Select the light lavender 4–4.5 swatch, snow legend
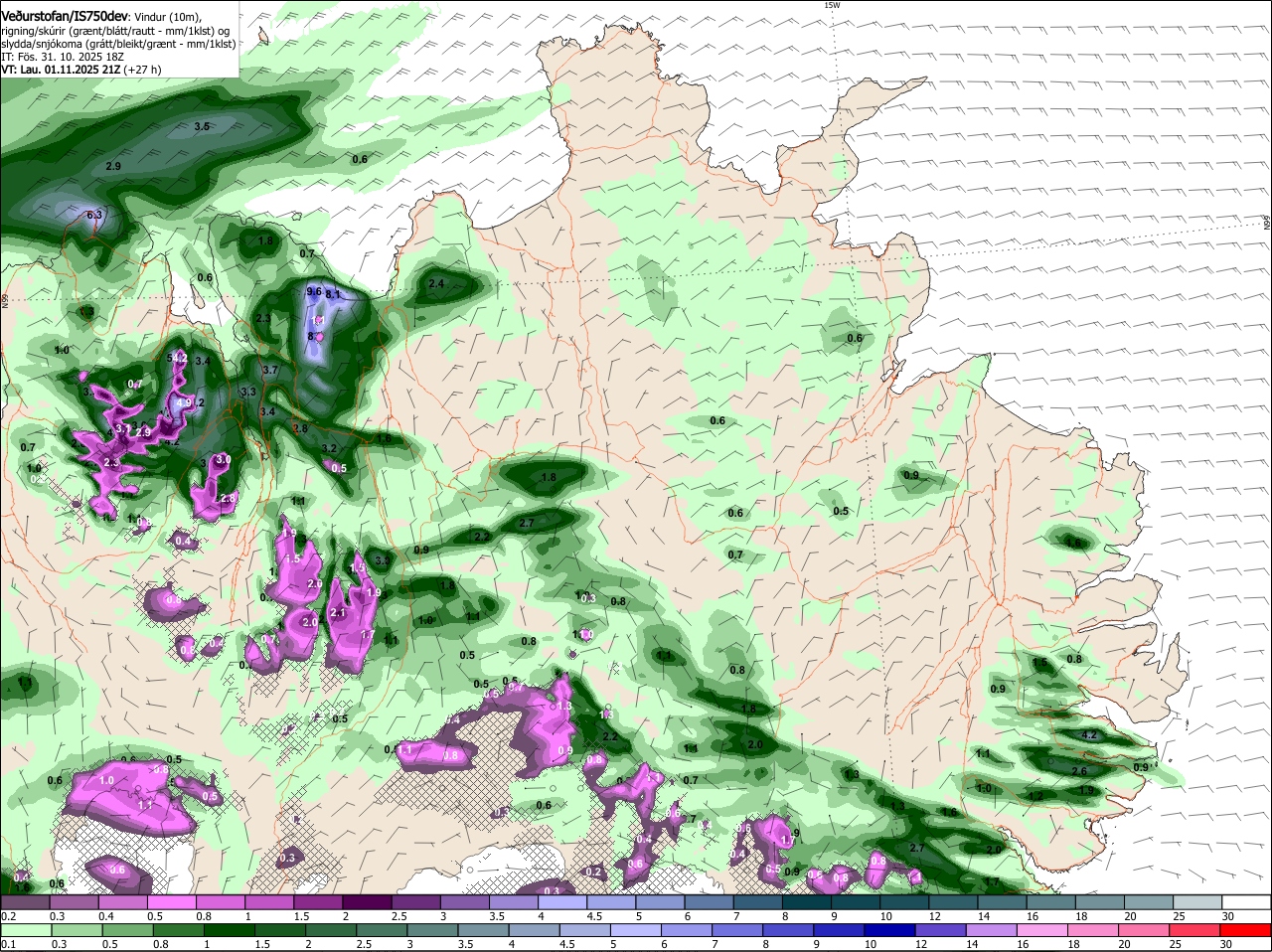Viewport: 1272px width, 952px height. point(560,902)
